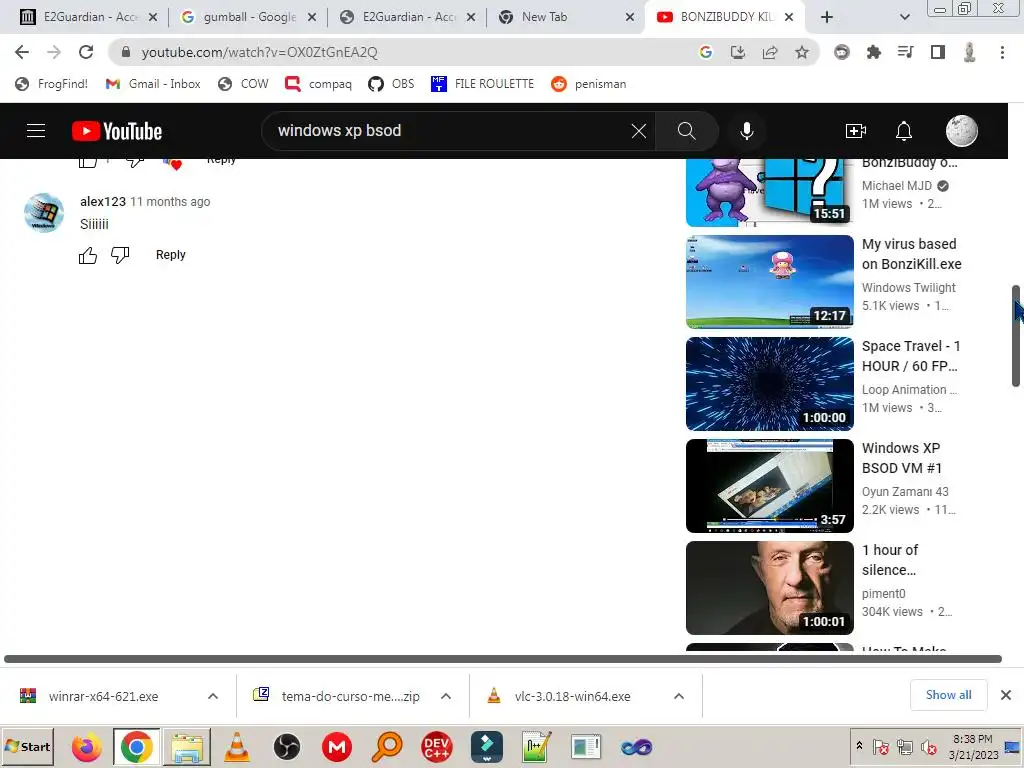Open the OBS GitHub bookmark
This screenshot has height=768, width=1024.
(x=391, y=84)
